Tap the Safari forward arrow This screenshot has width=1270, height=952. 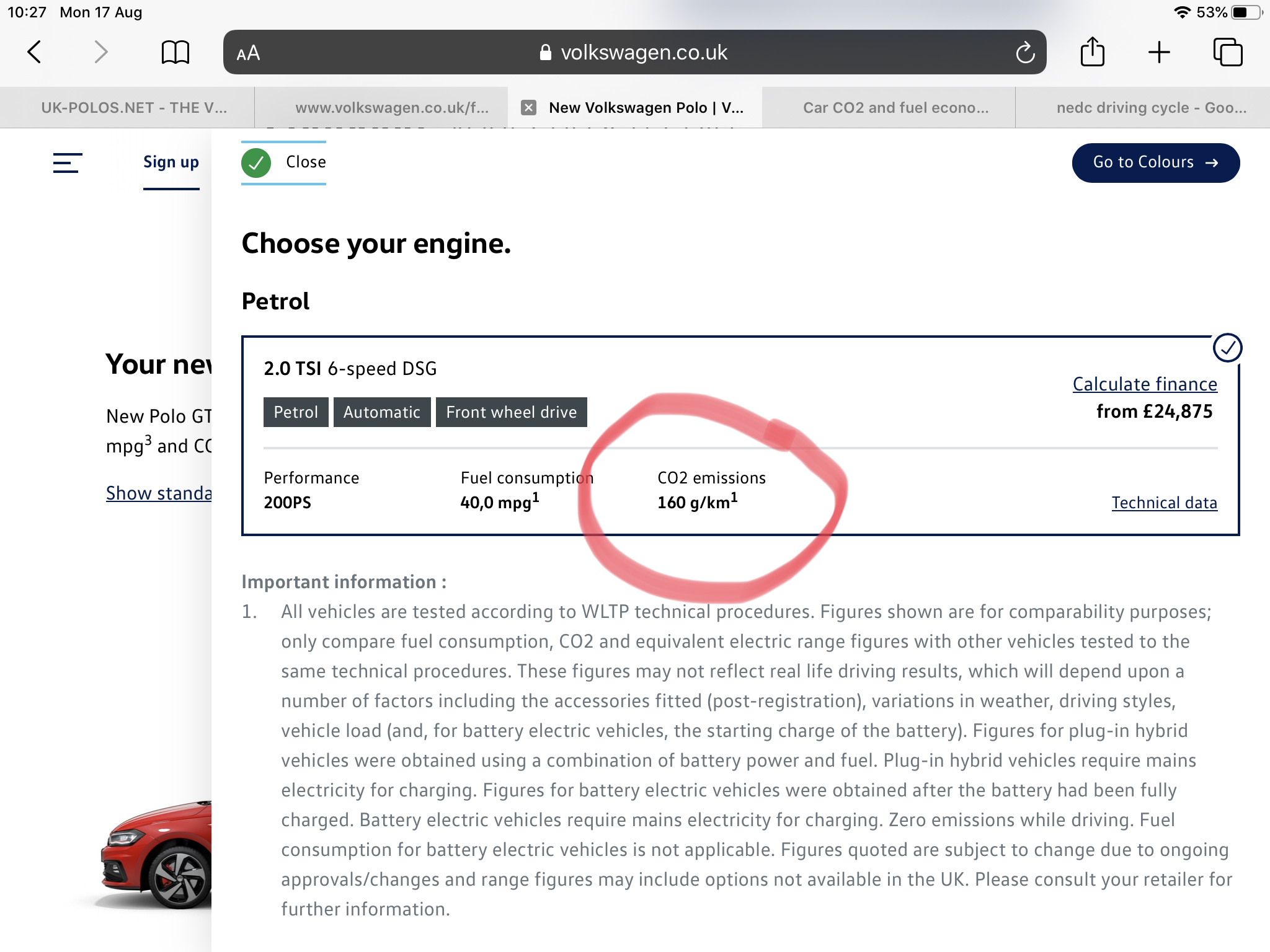(x=101, y=52)
